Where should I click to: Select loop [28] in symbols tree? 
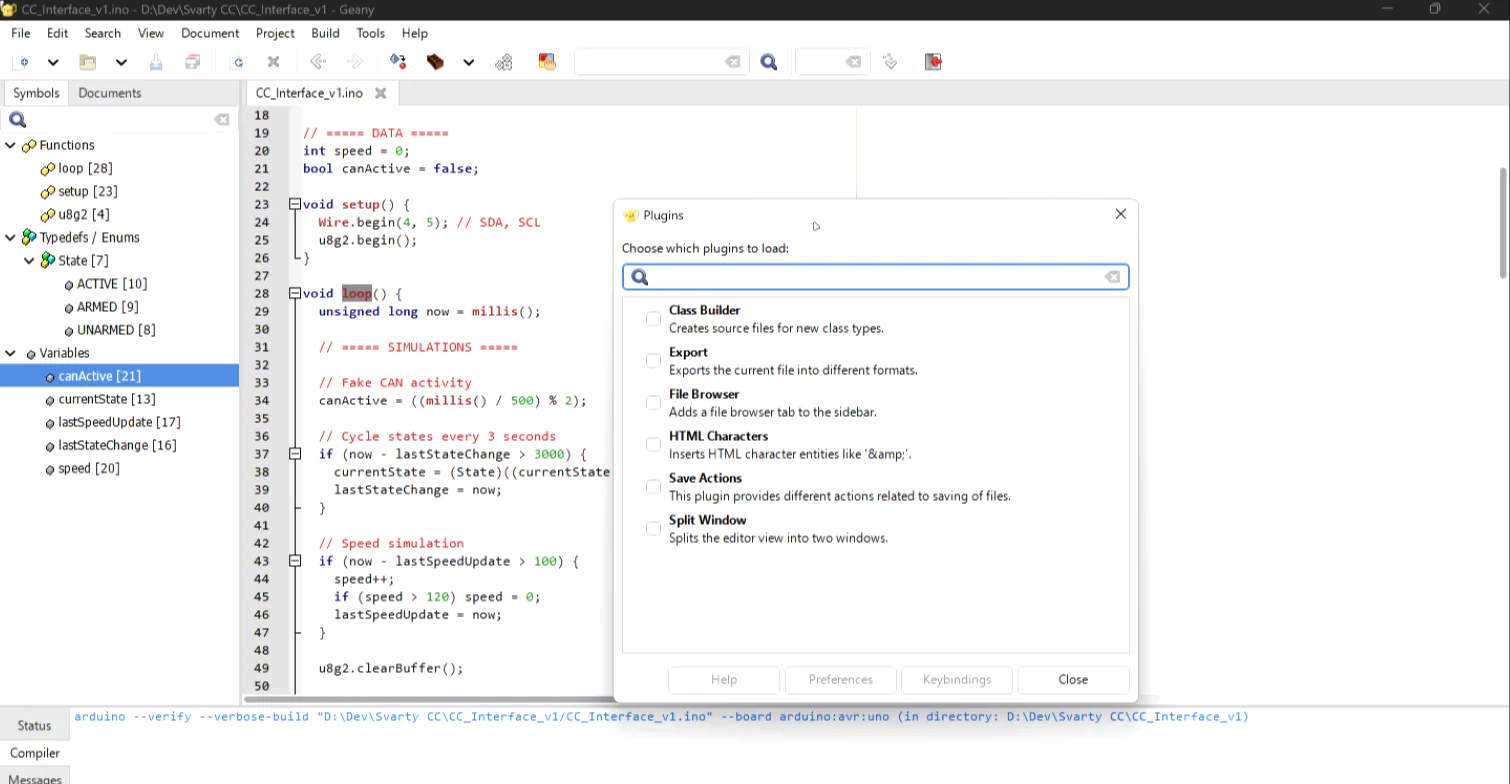[85, 169]
